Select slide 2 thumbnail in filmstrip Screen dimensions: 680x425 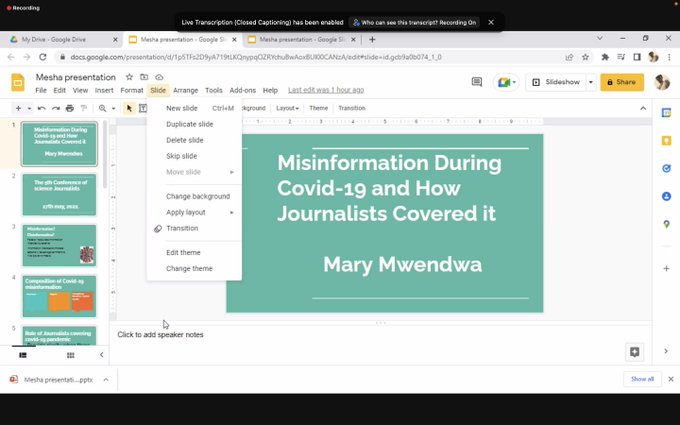[59, 195]
